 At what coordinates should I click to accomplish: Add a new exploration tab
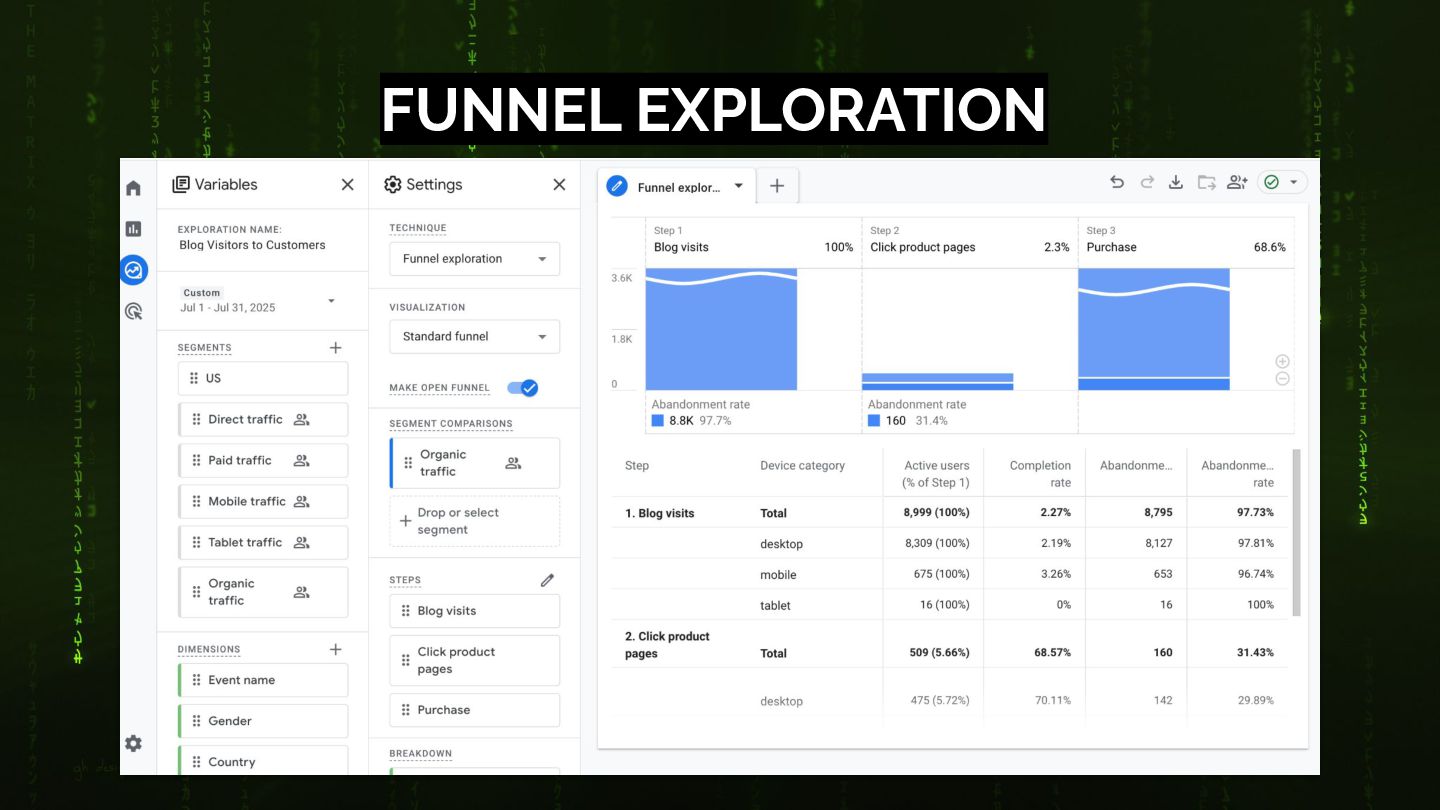pos(777,186)
